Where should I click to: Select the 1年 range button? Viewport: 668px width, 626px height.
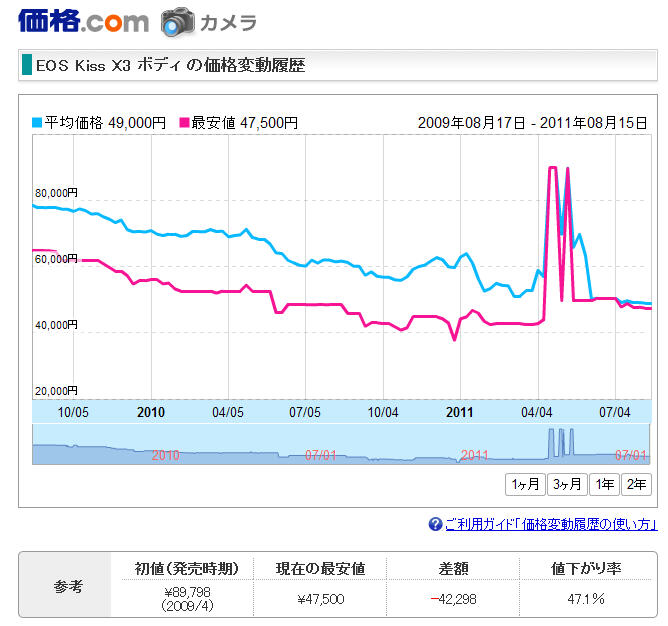click(x=605, y=485)
